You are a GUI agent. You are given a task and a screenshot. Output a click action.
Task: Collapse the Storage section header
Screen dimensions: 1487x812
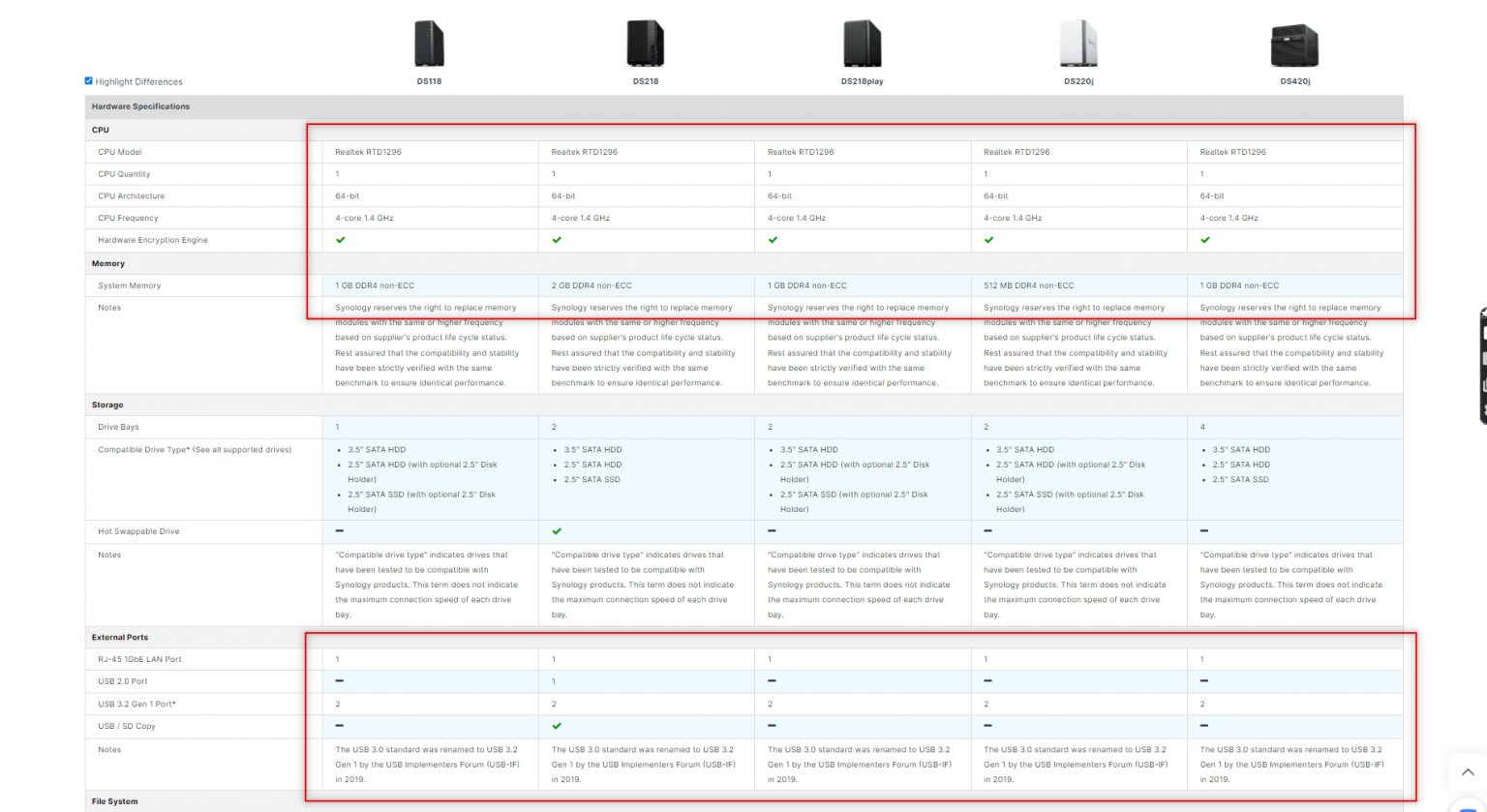pos(106,405)
